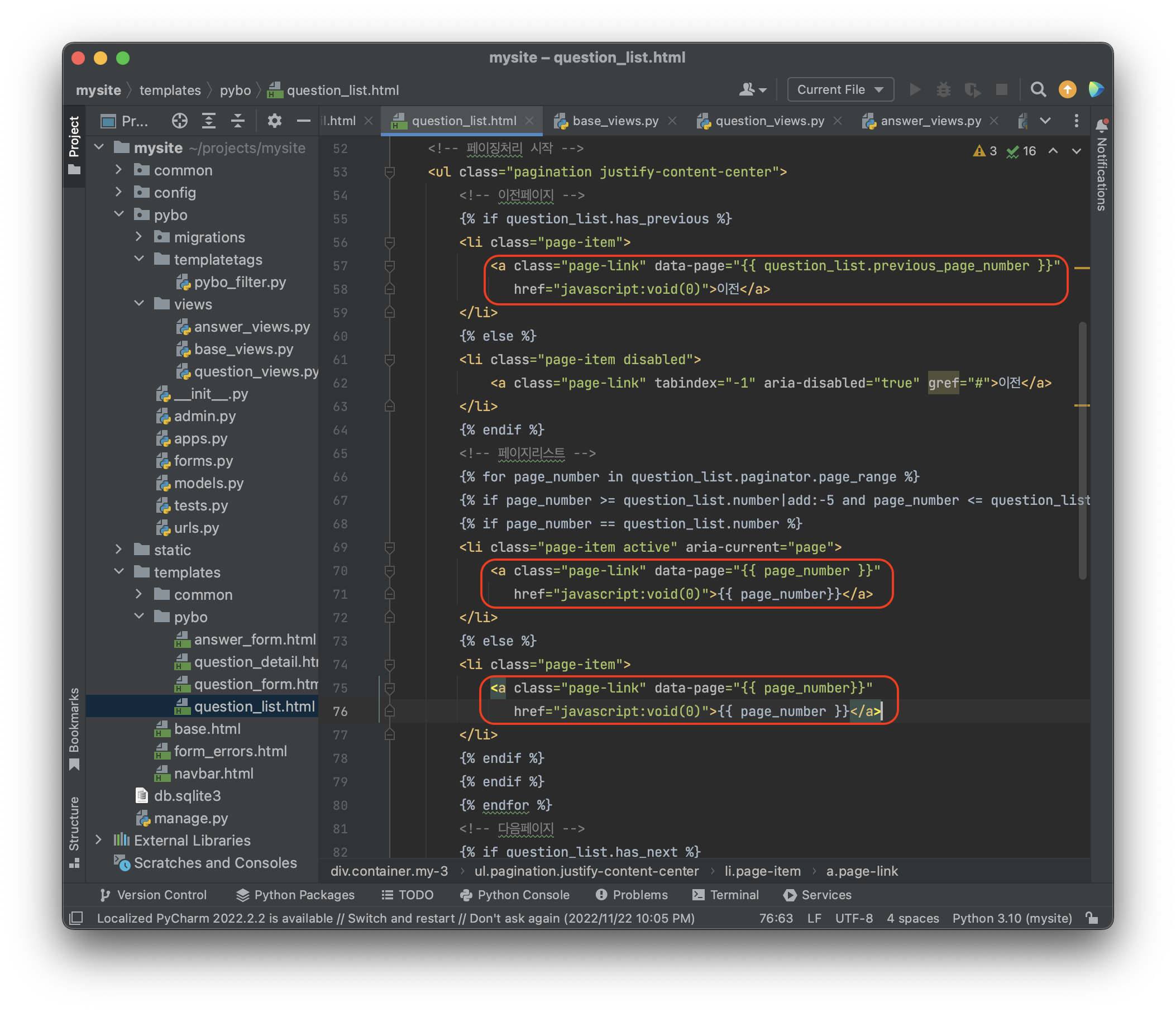The width and height of the screenshot is (1176, 1012).
Task: Click the Debug bug icon
Action: tap(943, 90)
